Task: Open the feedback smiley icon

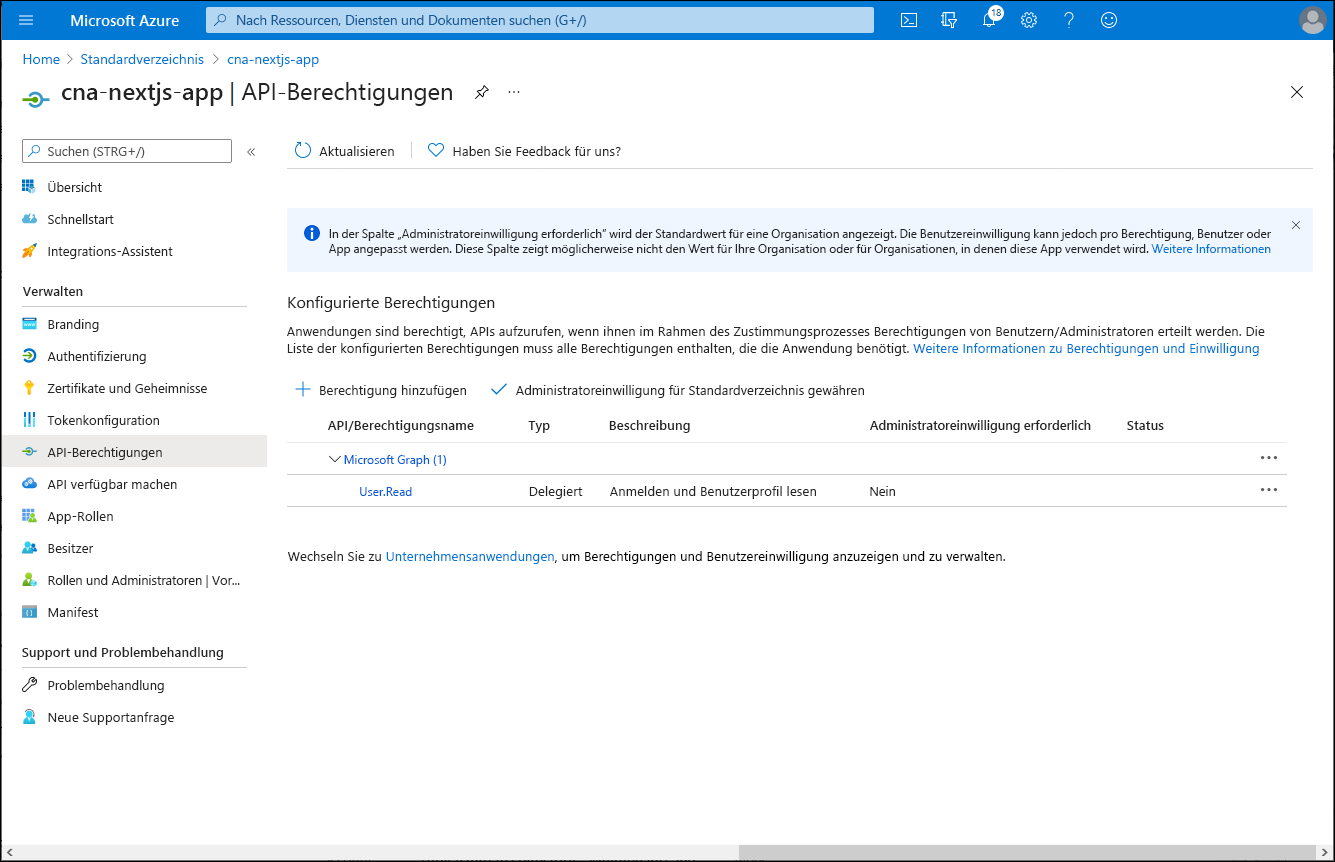Action: coord(1108,20)
